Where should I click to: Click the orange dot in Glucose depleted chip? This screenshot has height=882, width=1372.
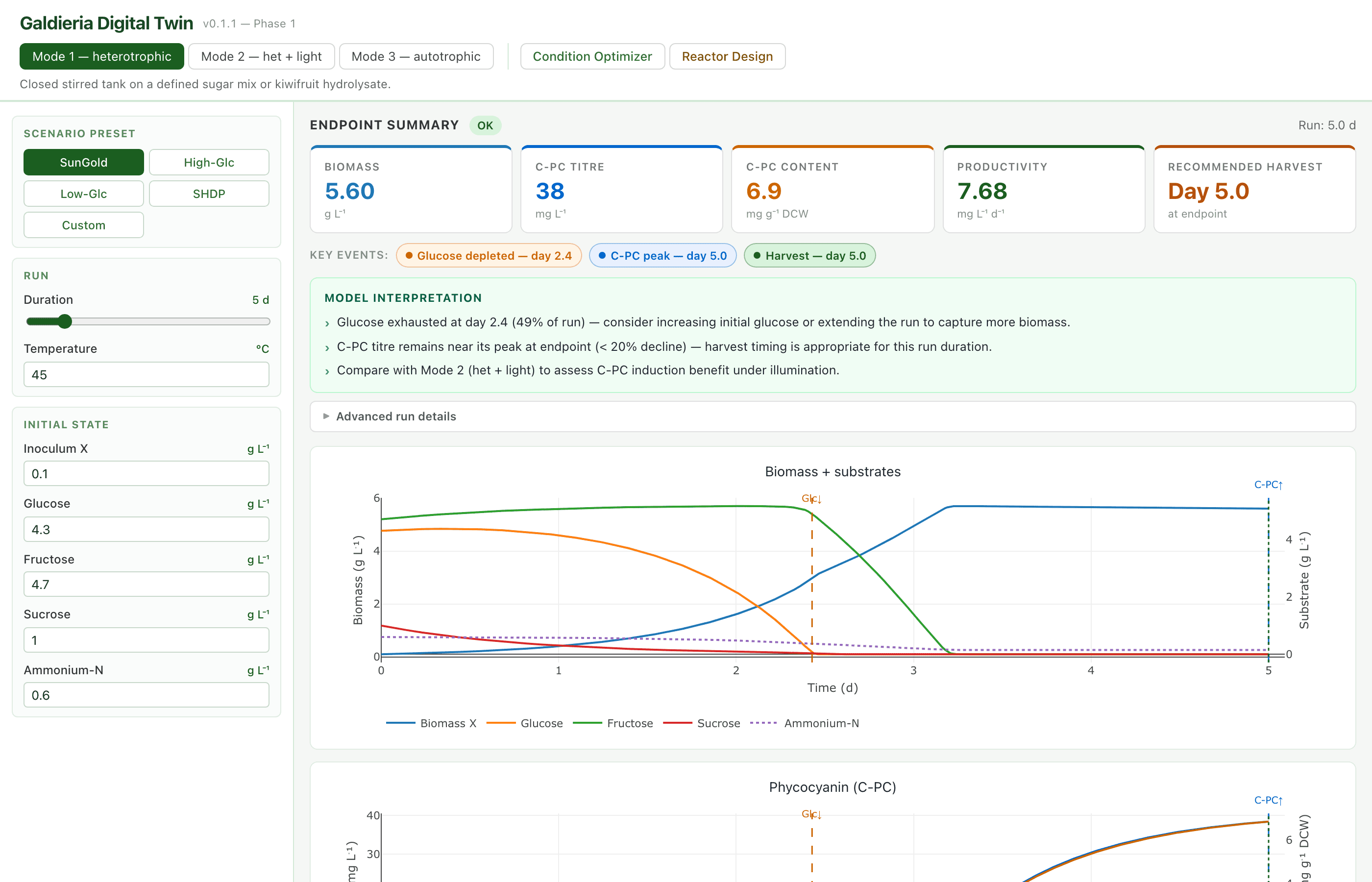click(409, 255)
